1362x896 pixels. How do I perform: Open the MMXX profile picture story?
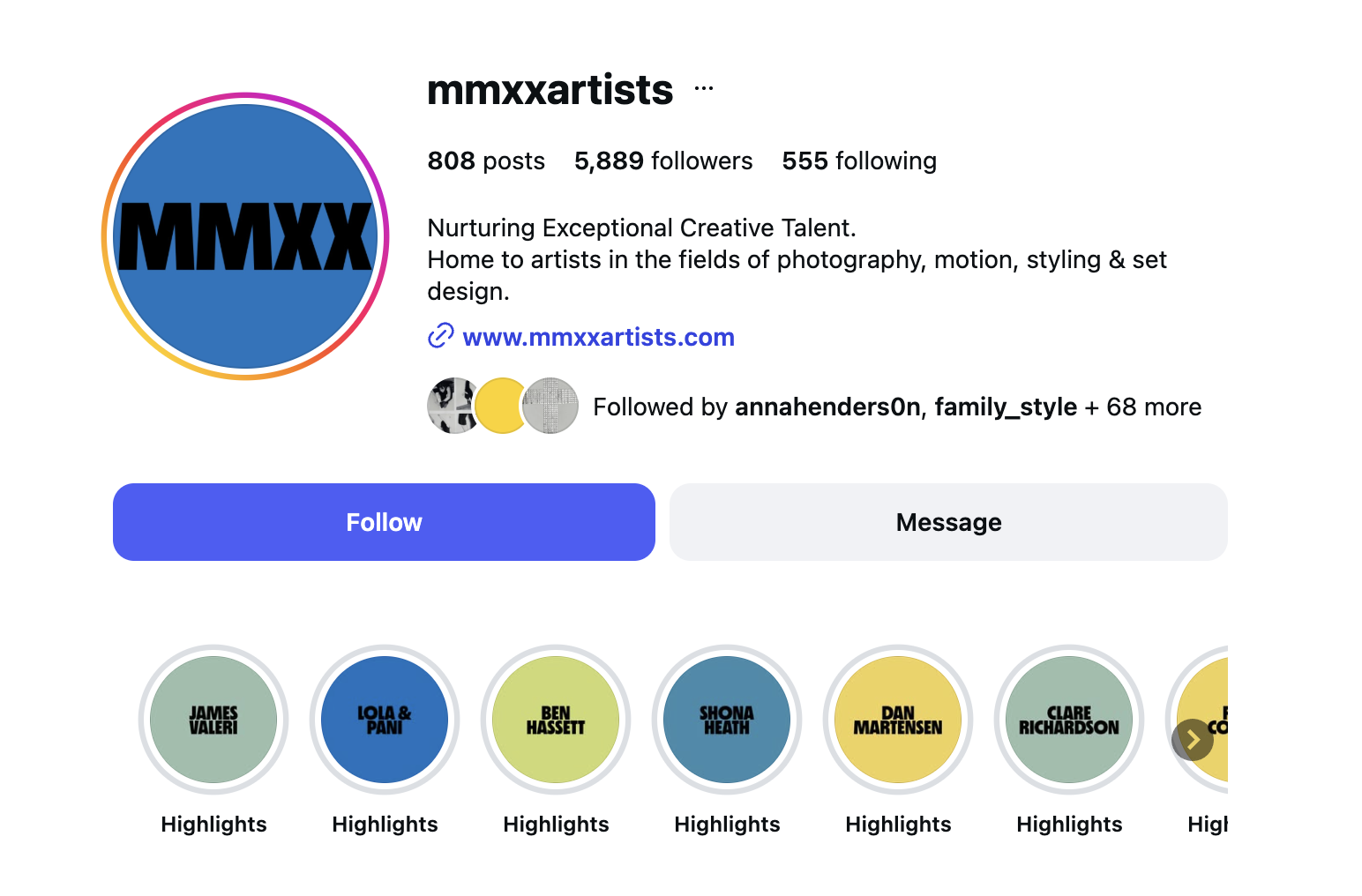click(245, 236)
